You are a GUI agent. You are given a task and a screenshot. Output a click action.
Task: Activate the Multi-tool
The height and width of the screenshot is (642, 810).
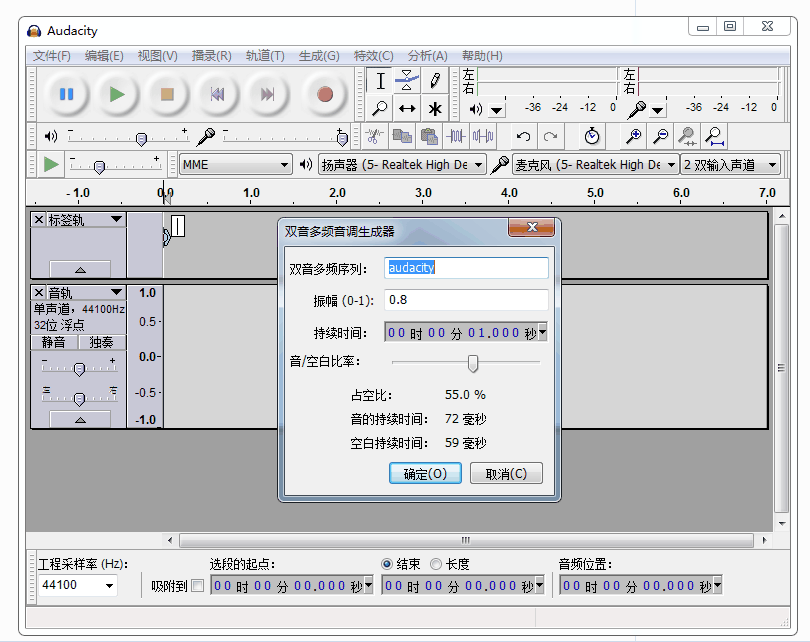[436, 107]
